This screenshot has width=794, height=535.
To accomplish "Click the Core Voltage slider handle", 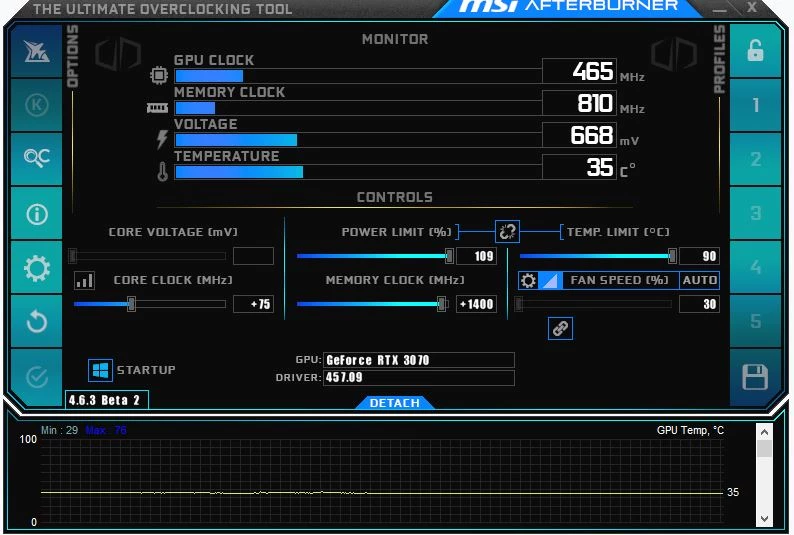I will click(x=73, y=256).
